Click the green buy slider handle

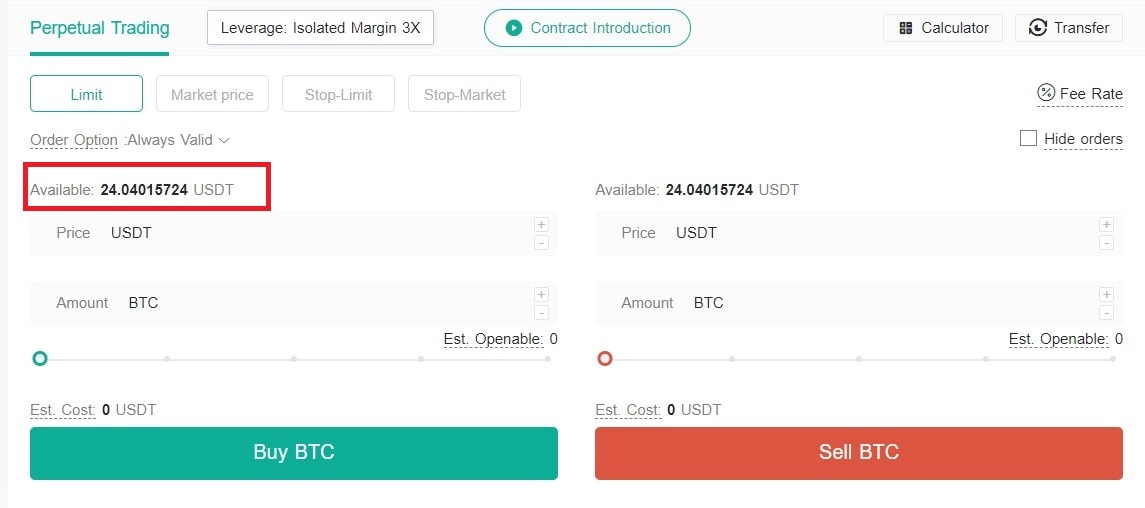(x=40, y=358)
